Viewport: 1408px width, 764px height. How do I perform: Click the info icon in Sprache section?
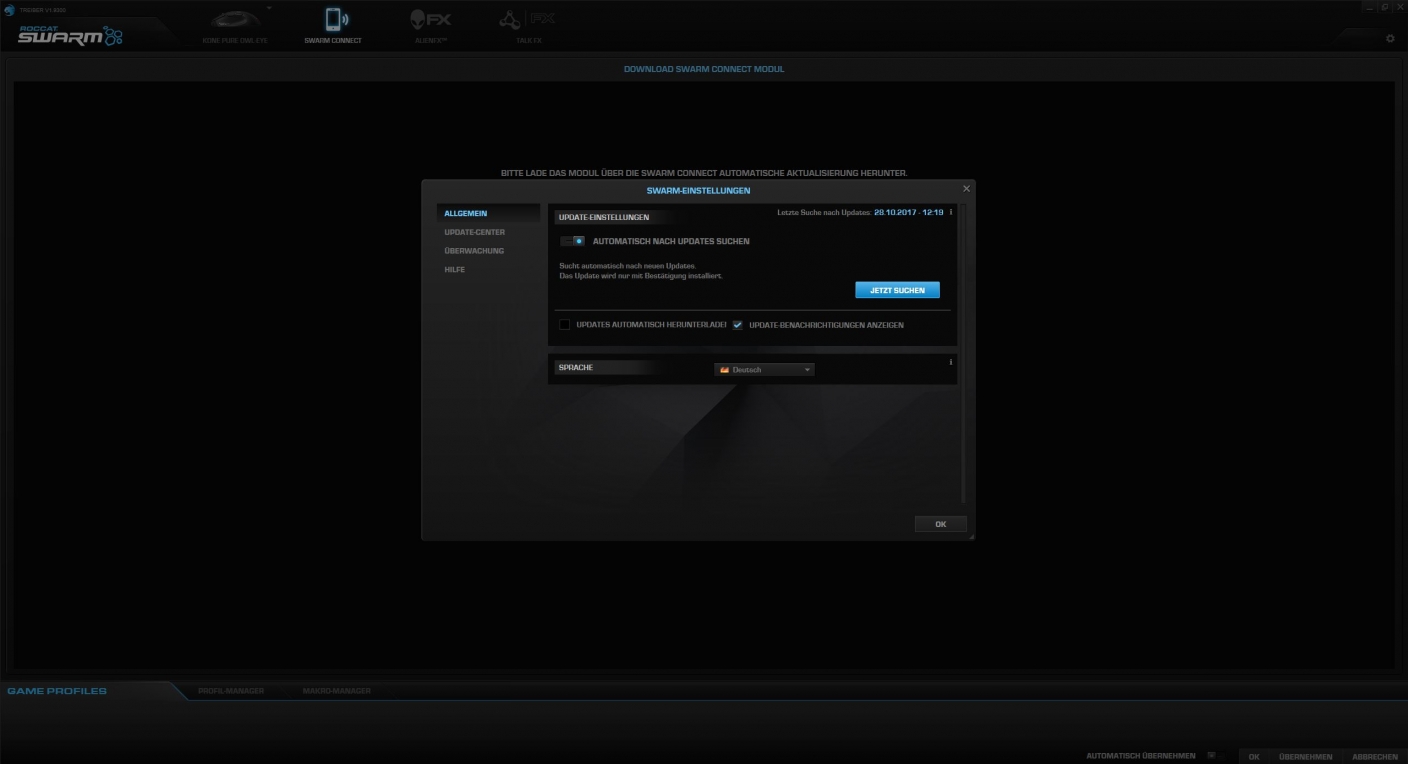tap(950, 361)
